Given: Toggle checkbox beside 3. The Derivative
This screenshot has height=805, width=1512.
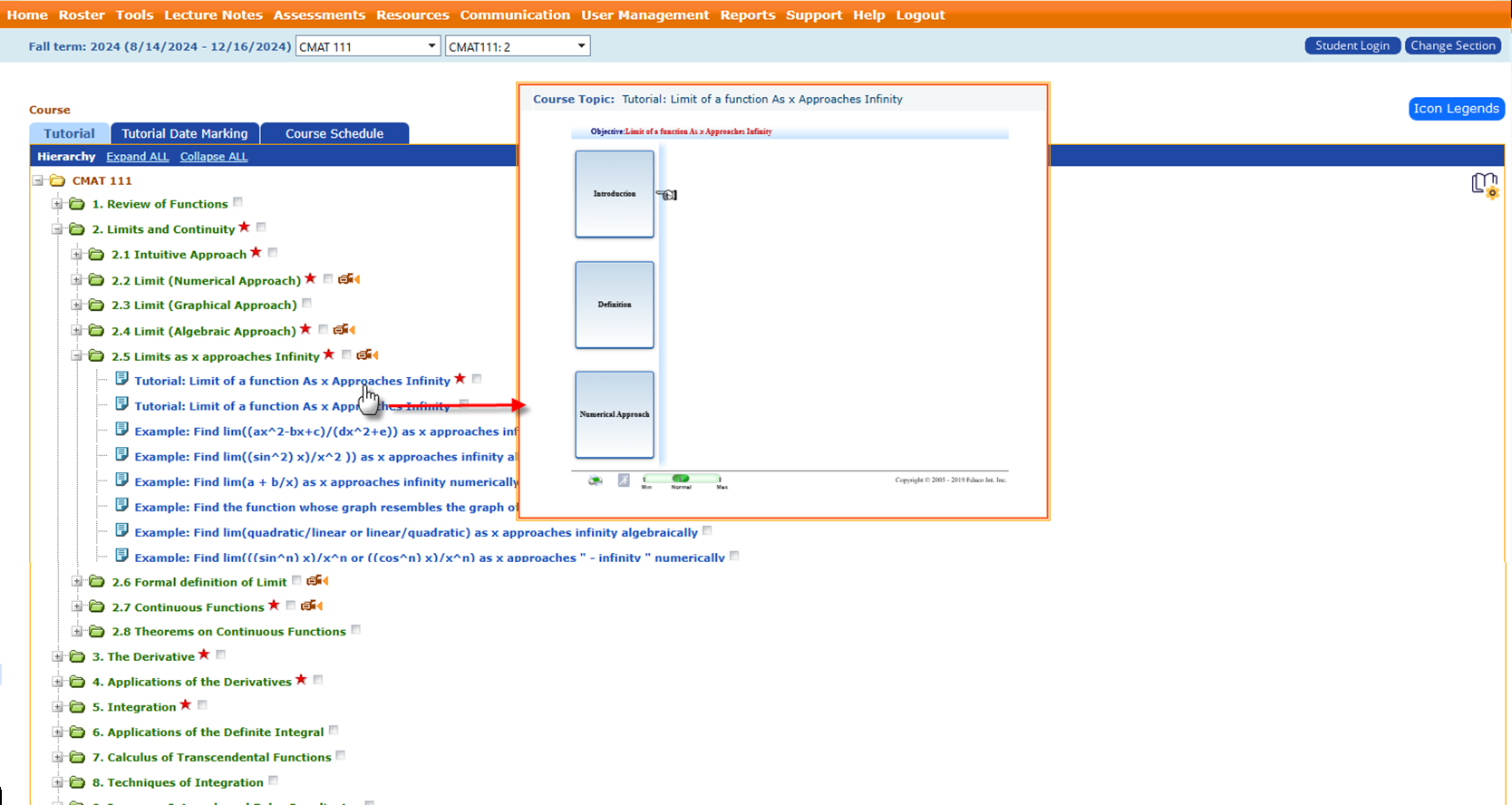Looking at the screenshot, I should 221,655.
